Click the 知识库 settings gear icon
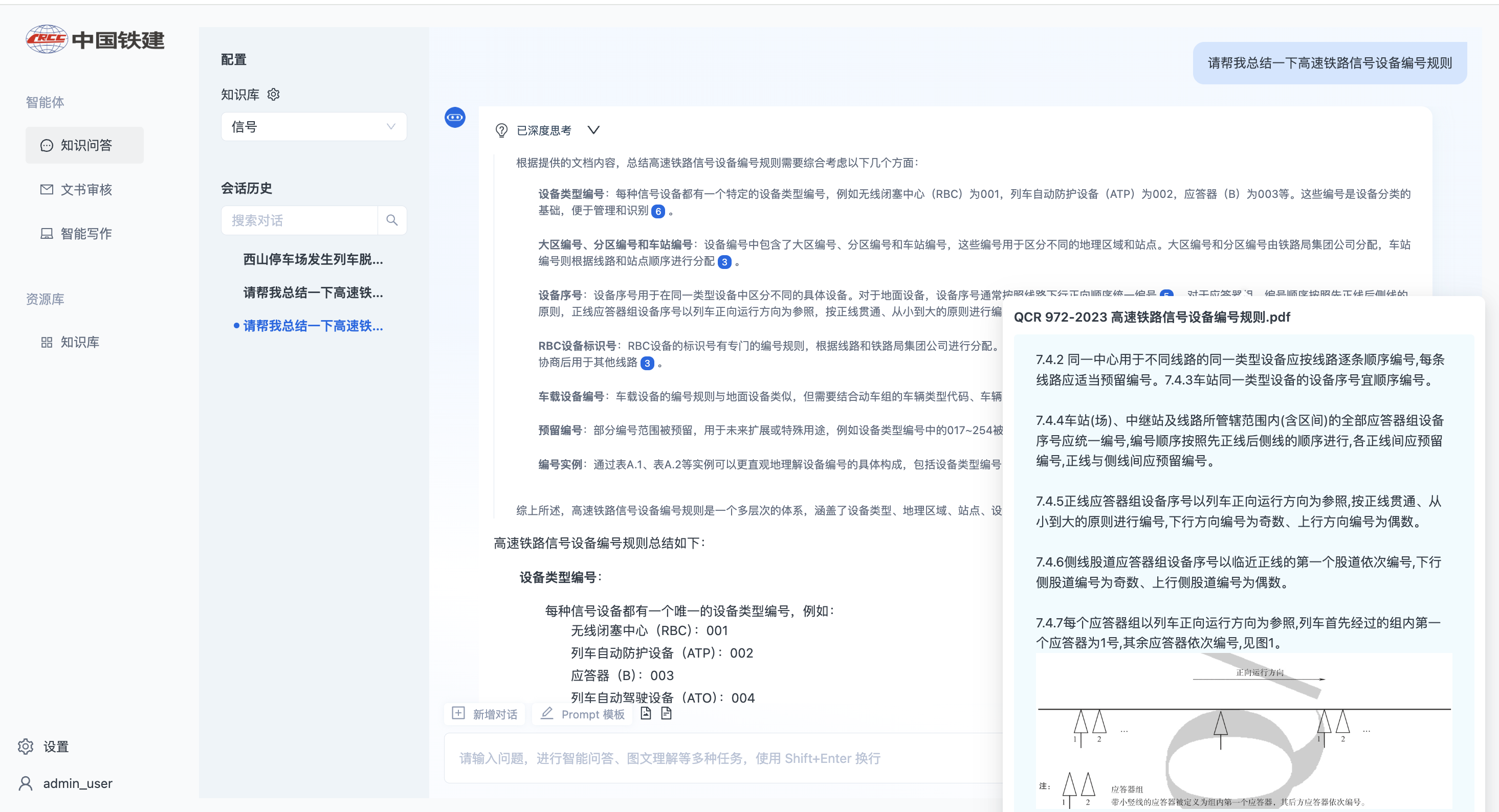This screenshot has height=812, width=1499. 274,94
